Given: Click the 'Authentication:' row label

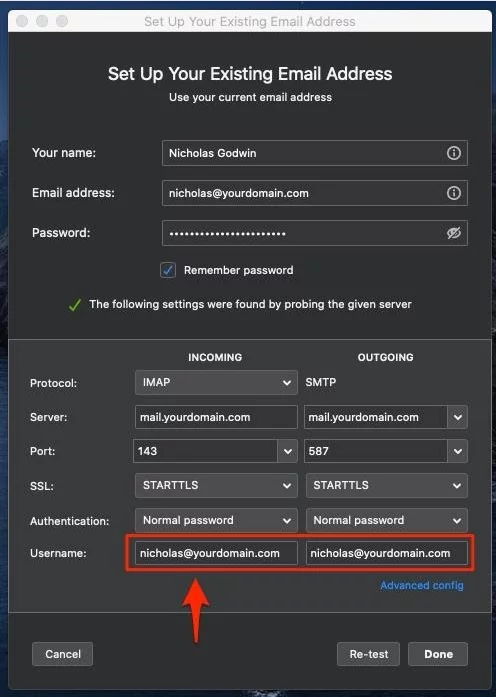Looking at the screenshot, I should click(70, 521).
